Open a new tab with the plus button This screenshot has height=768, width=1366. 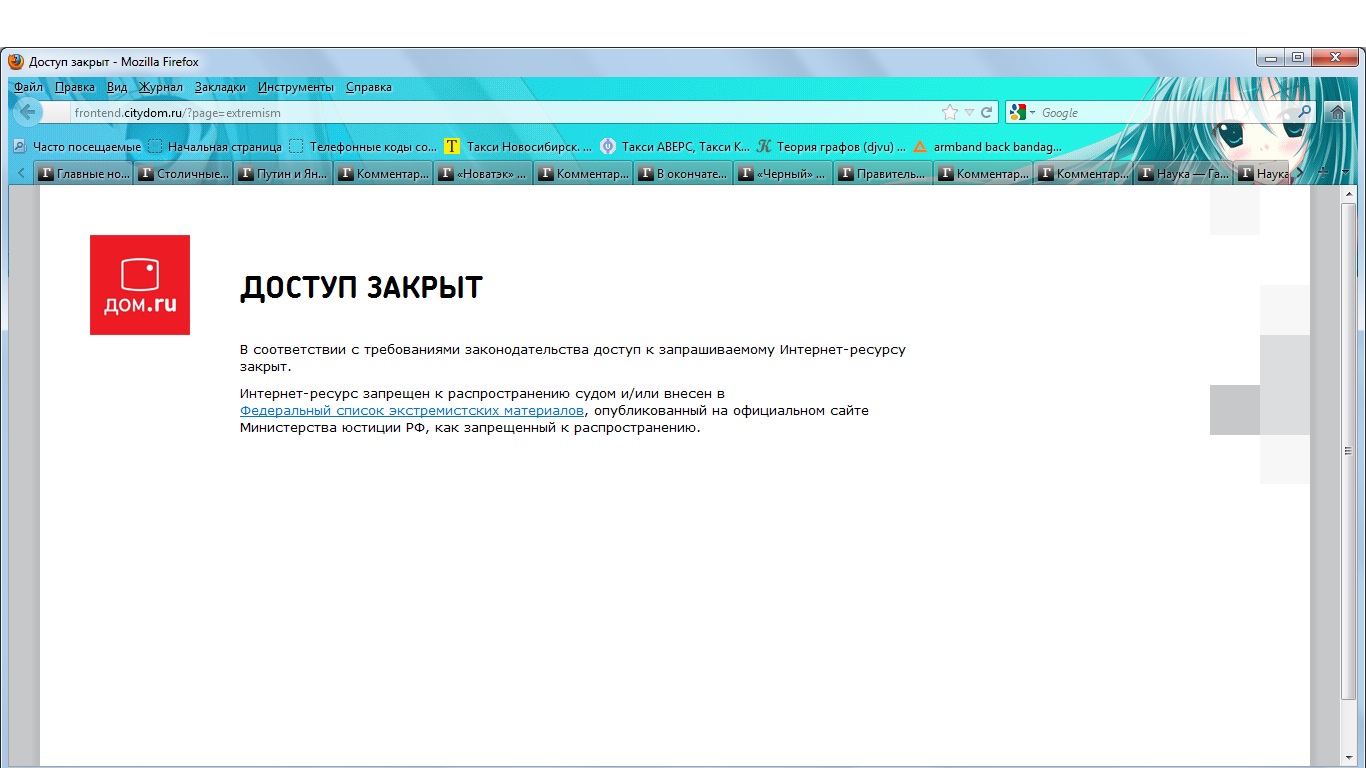(x=1323, y=173)
